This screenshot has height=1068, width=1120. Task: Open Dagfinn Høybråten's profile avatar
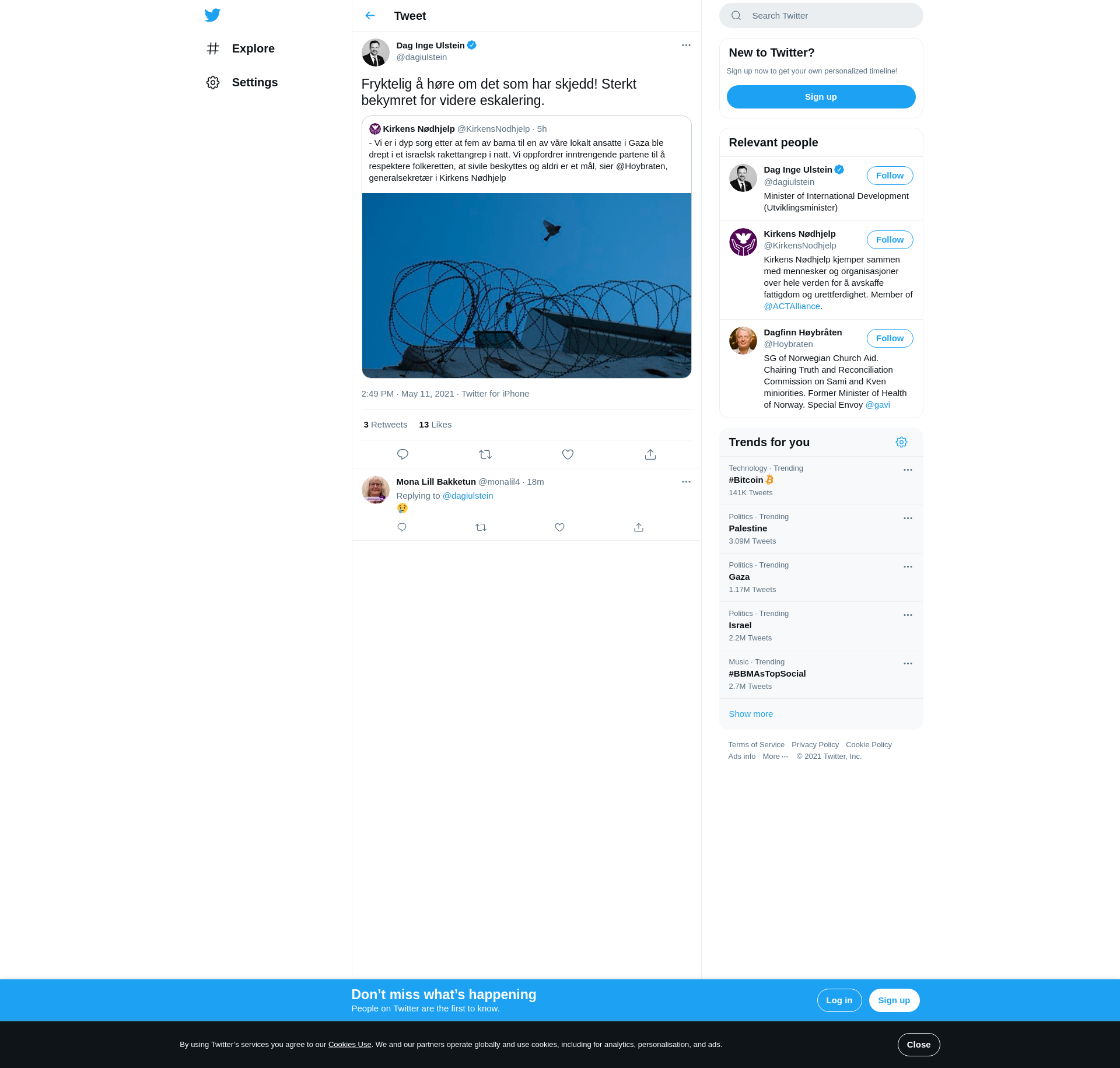(743, 341)
